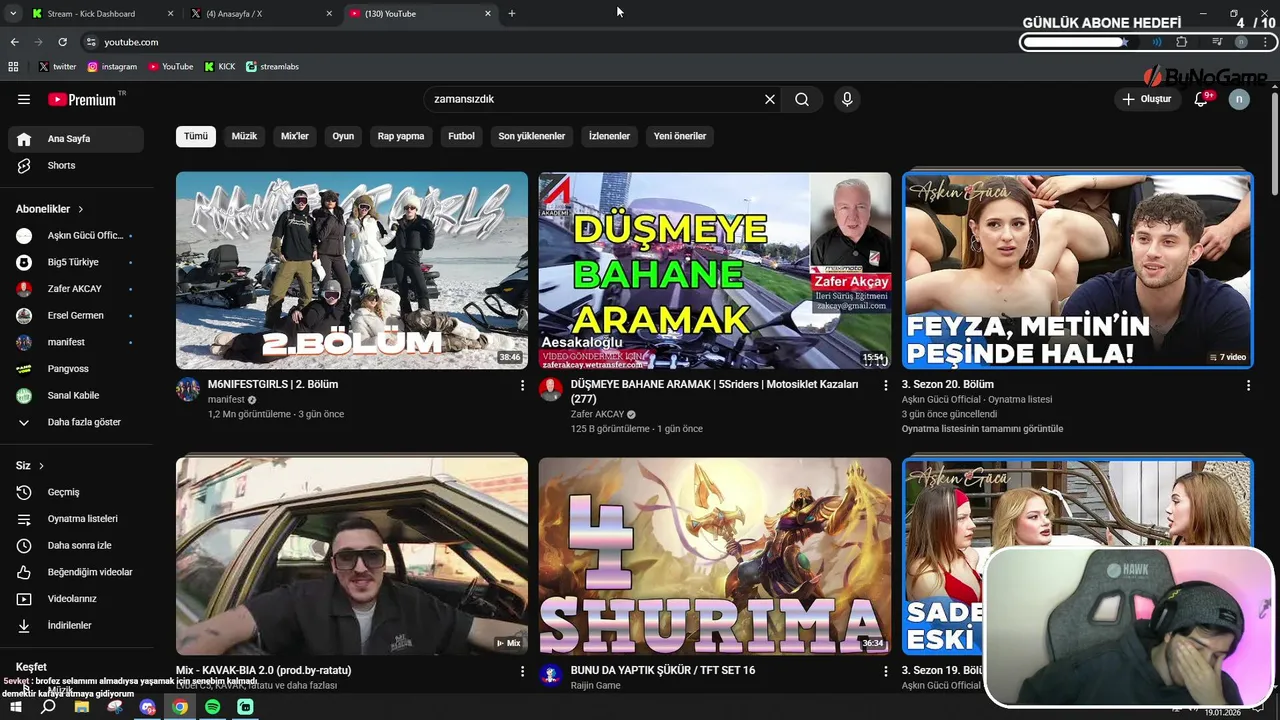Open File Explorer from the taskbar

[82, 707]
